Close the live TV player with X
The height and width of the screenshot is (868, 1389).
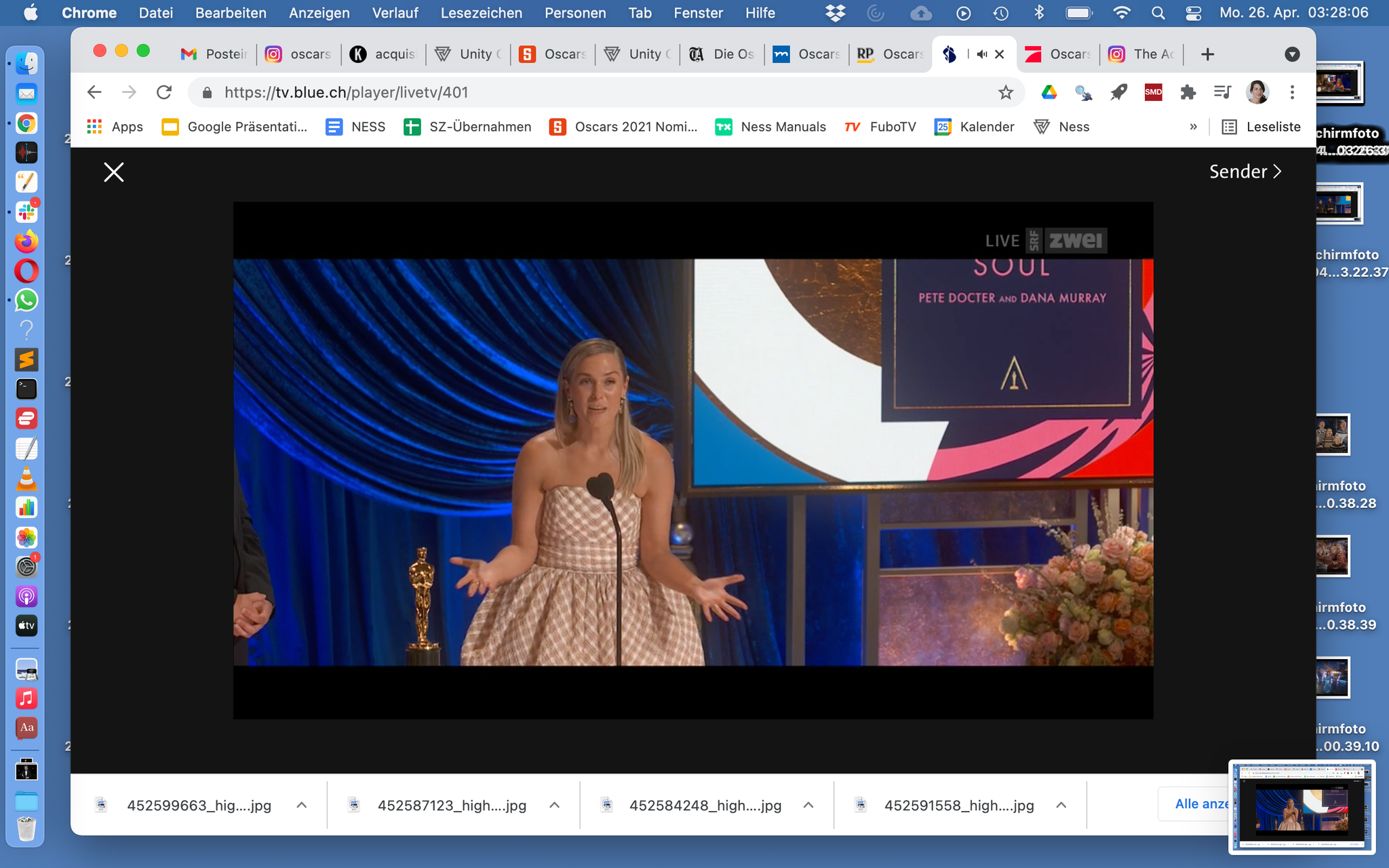114,172
